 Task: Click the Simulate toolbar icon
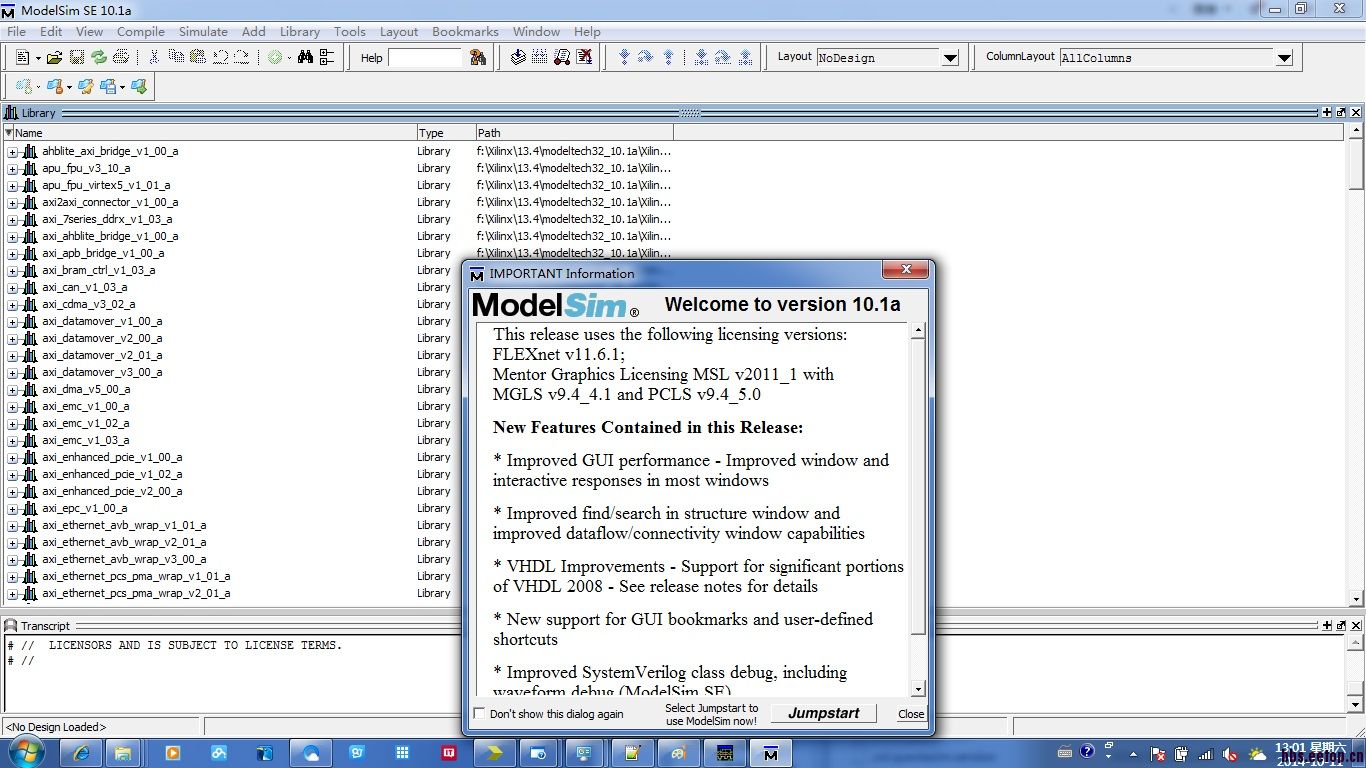(x=562, y=58)
